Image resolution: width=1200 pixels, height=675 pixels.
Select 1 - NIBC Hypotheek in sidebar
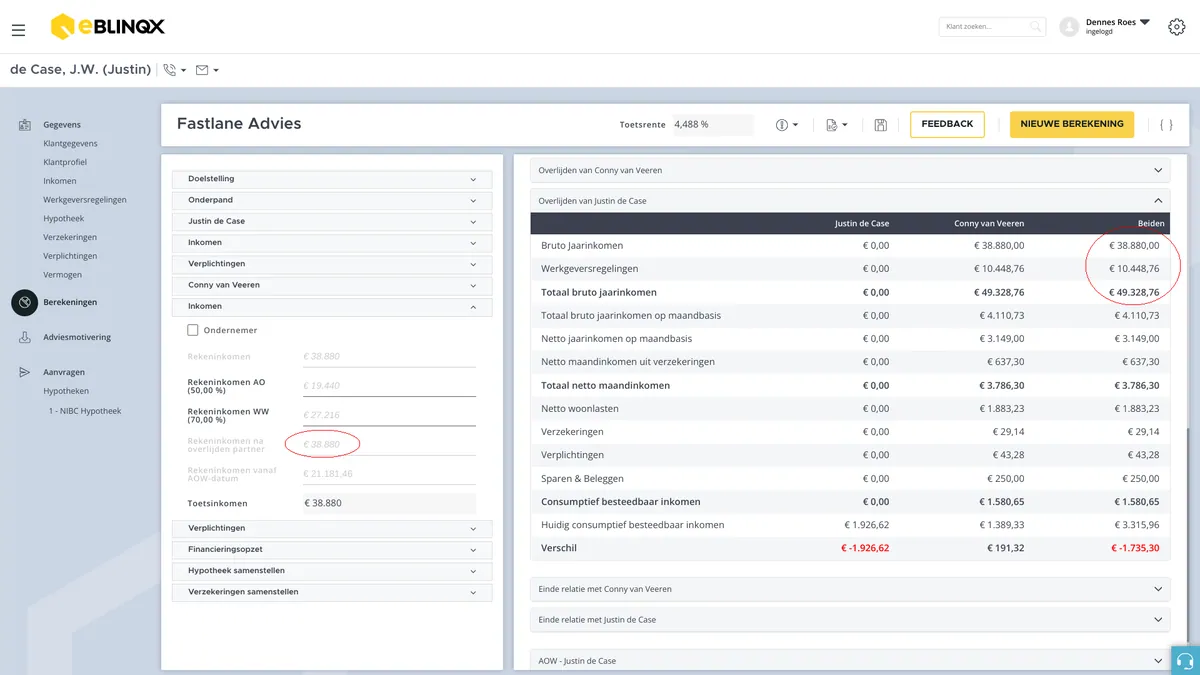pos(85,411)
